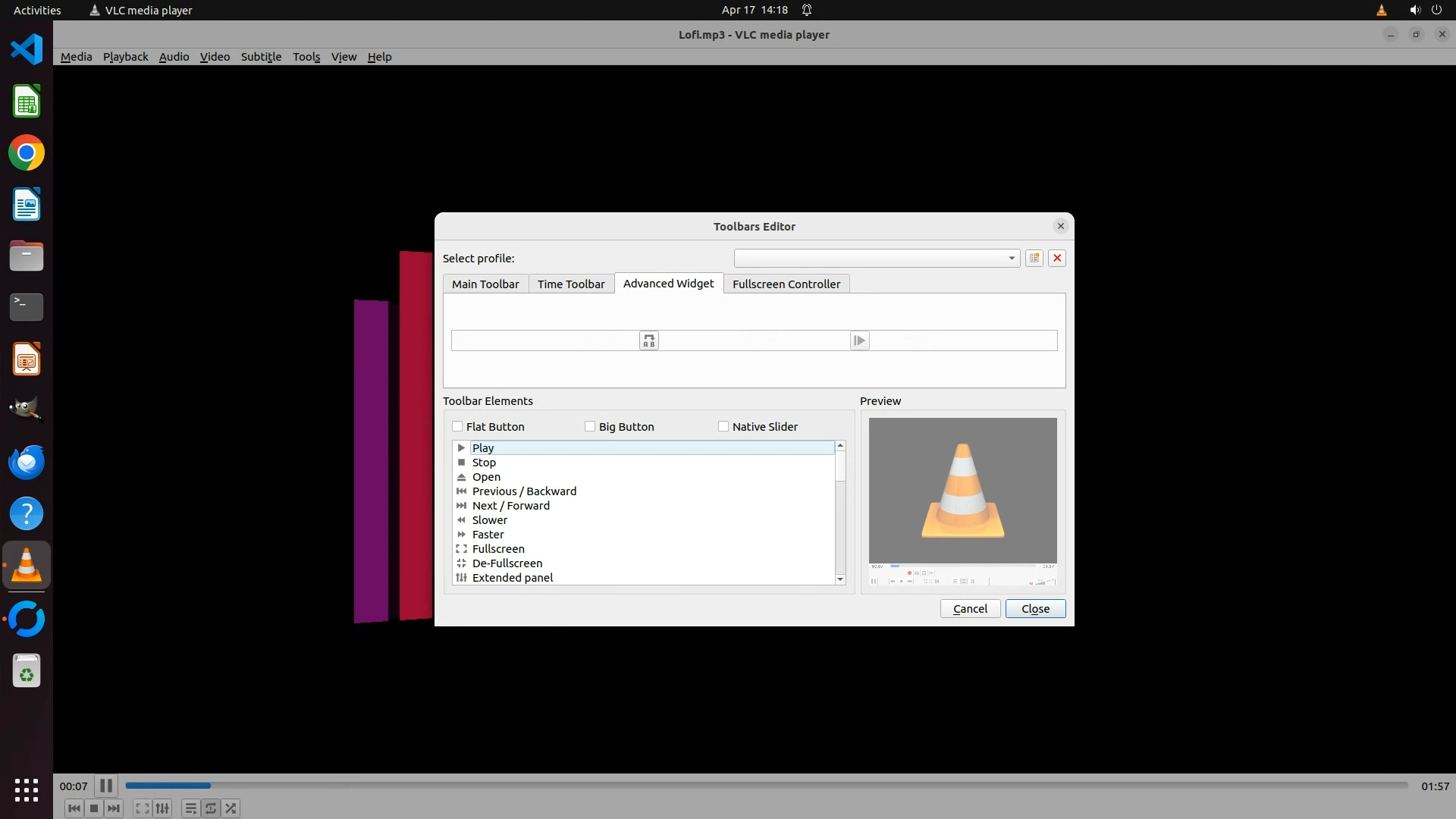This screenshot has height=819, width=1456.
Task: Select the Fullscreen element in the list
Action: 497,549
